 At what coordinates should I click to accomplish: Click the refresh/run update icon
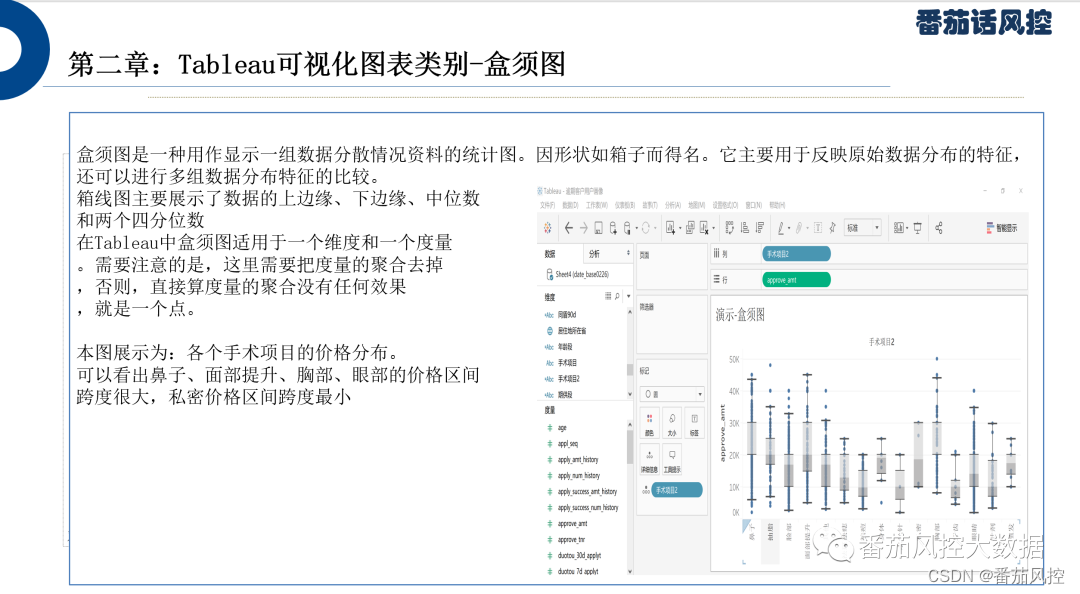(645, 227)
